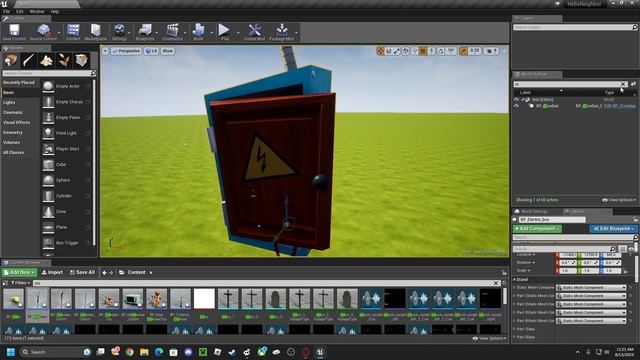Open the Lit view mode dropdown
640x360 pixels.
tap(151, 51)
